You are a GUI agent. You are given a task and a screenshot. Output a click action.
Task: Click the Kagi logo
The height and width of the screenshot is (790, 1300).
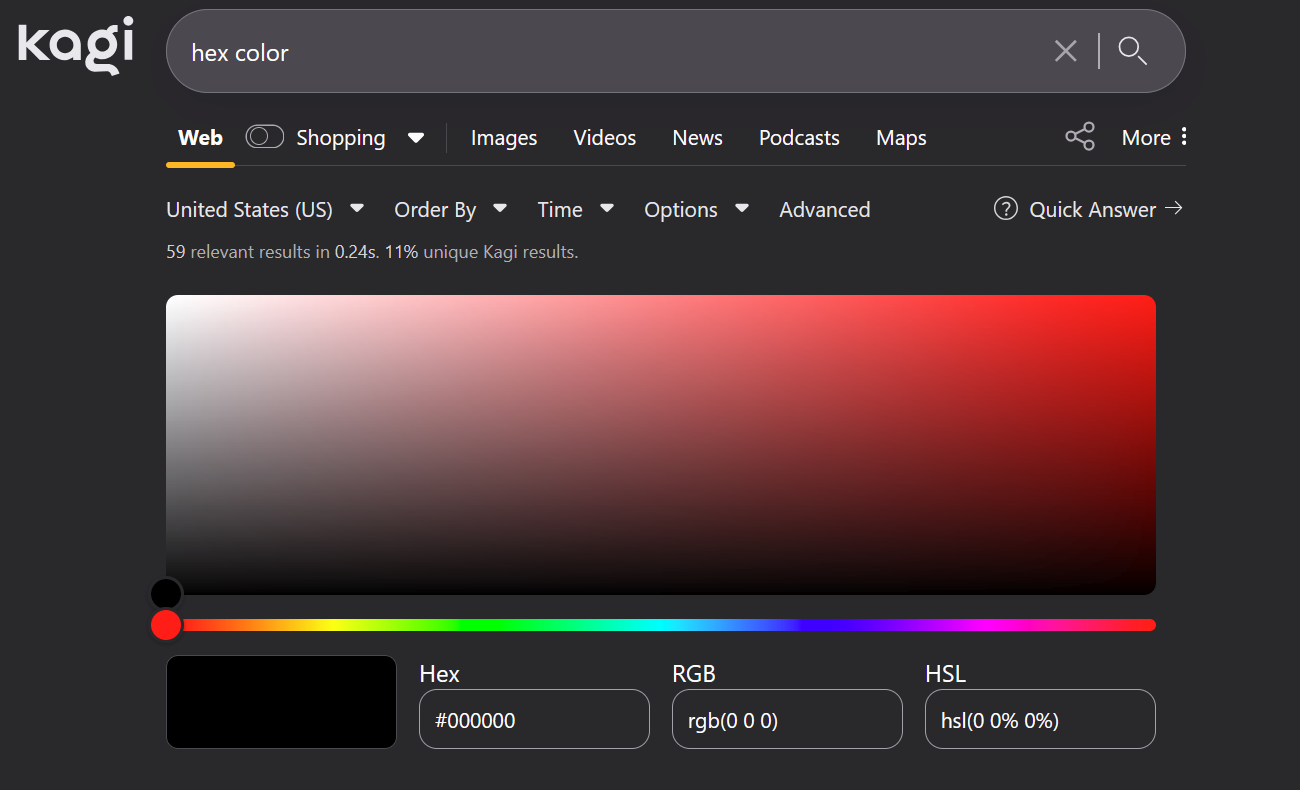click(76, 47)
